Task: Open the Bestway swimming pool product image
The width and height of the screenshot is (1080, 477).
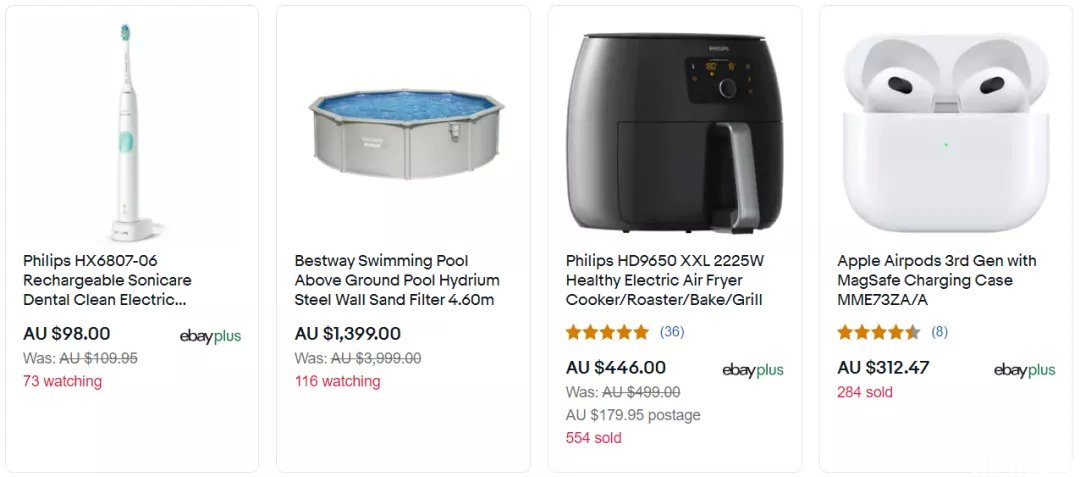Action: (406, 133)
